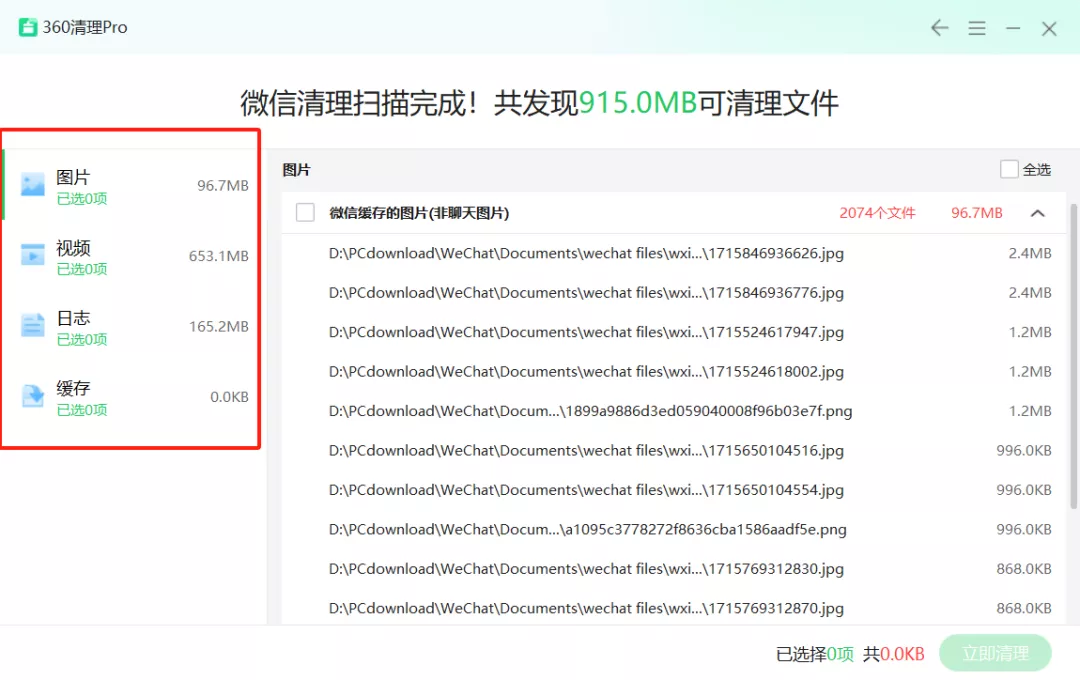1080x680 pixels.
Task: Select file 1715769312870.jpg row
Action: tap(674, 608)
